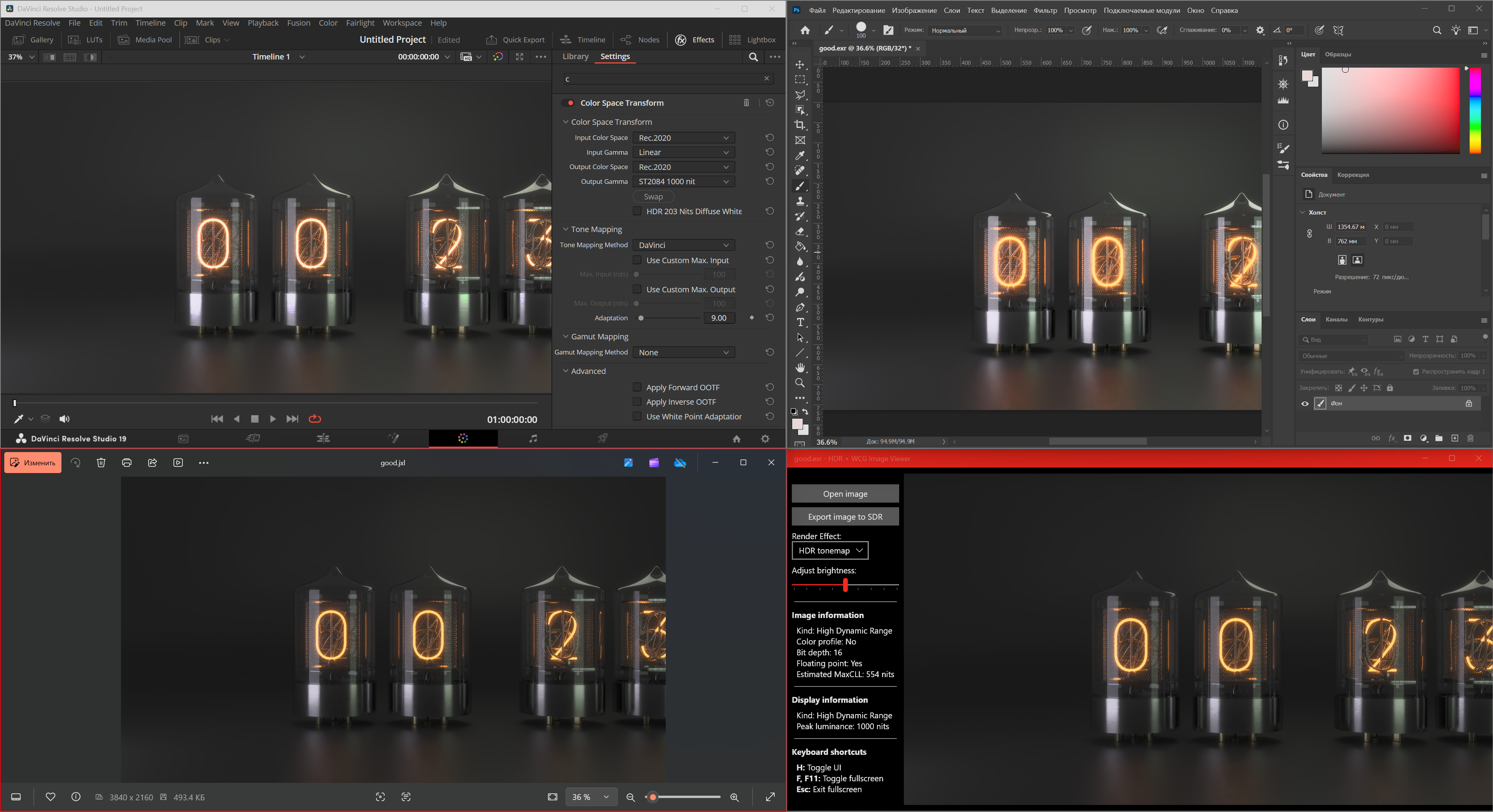Enable HDR 203 Nits Diffuse White checkbox

pos(637,211)
